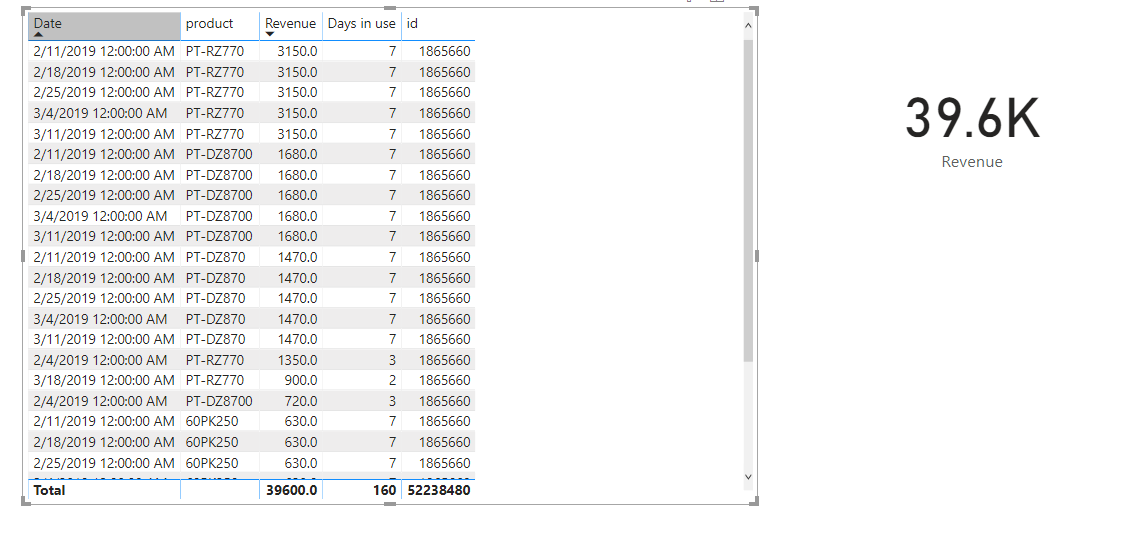Click the vertical scrollbar thumb of the table

click(x=748, y=201)
